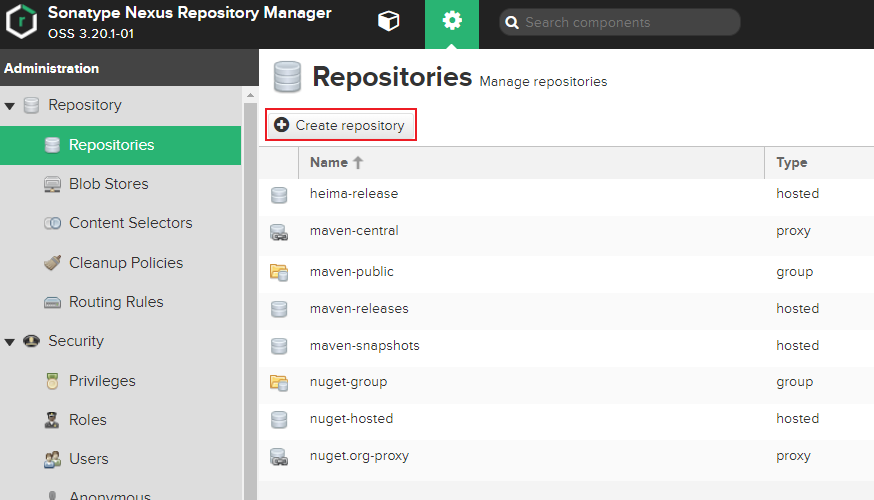Click the Repositories sidebar icon

click(52, 145)
